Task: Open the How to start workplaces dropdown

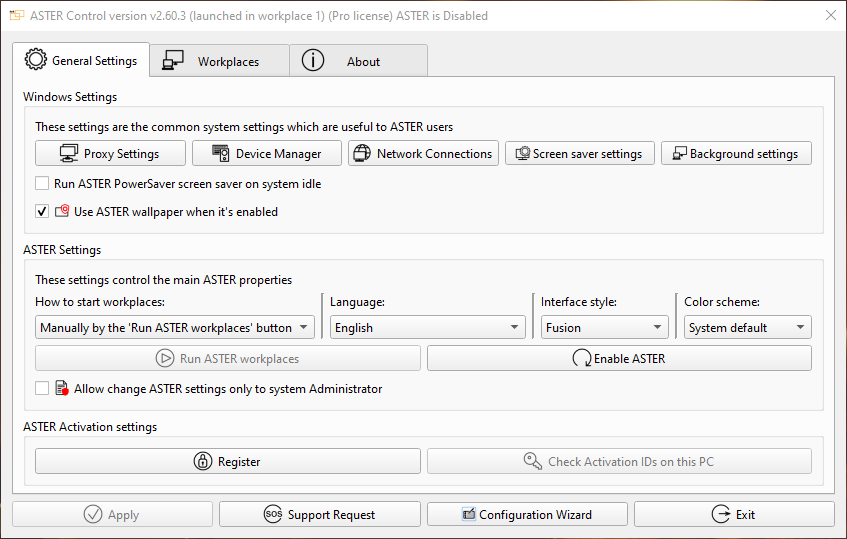Action: (175, 327)
